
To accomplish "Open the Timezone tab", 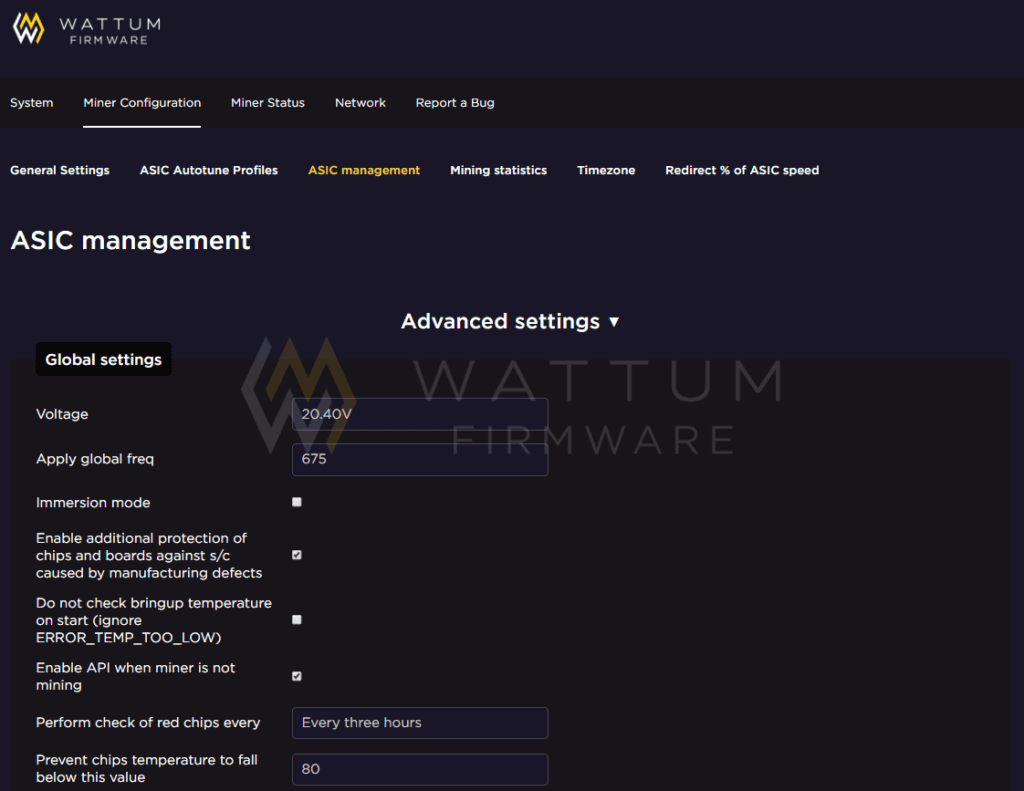I will click(606, 171).
